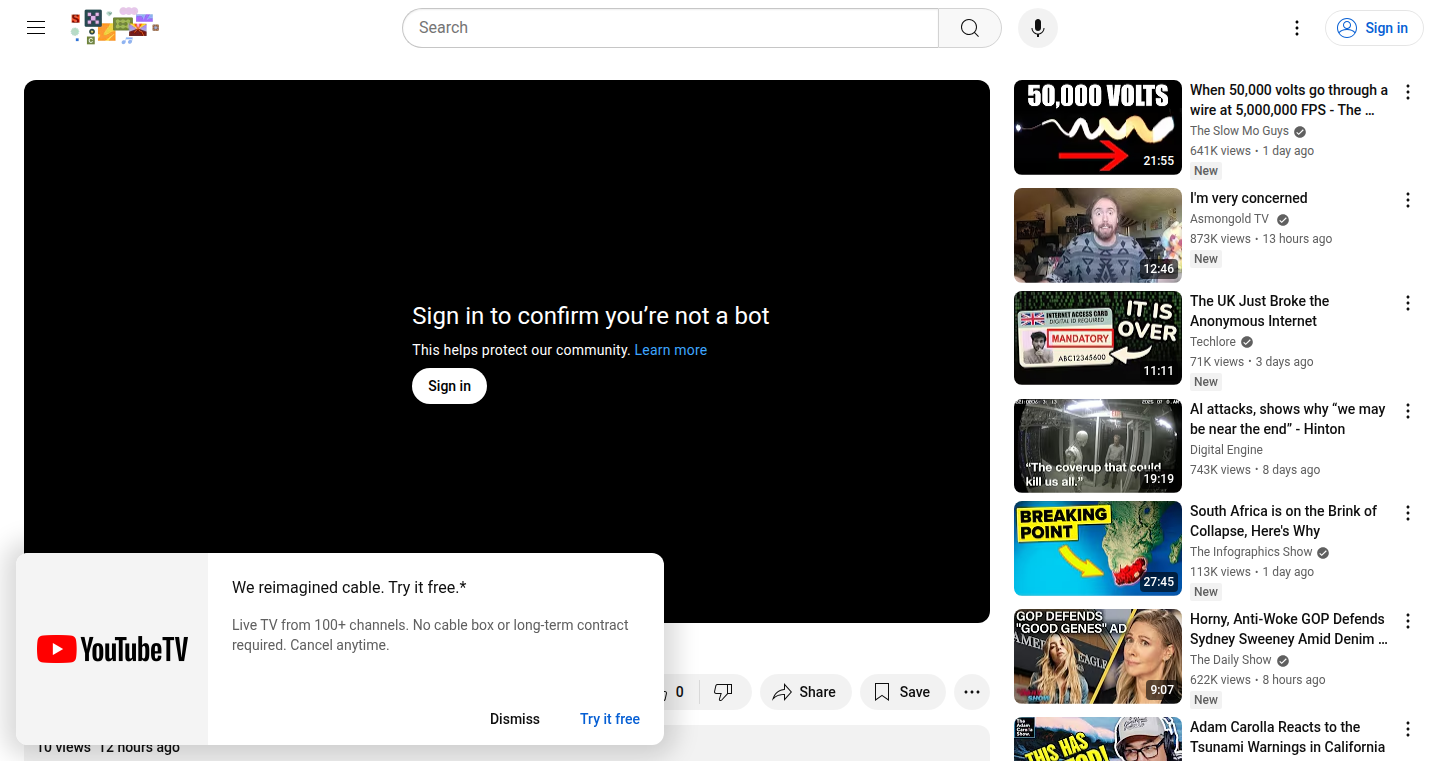Open IT IS OVER thumbnail
Viewport: 1440px width, 761px height.
pos(1098,338)
